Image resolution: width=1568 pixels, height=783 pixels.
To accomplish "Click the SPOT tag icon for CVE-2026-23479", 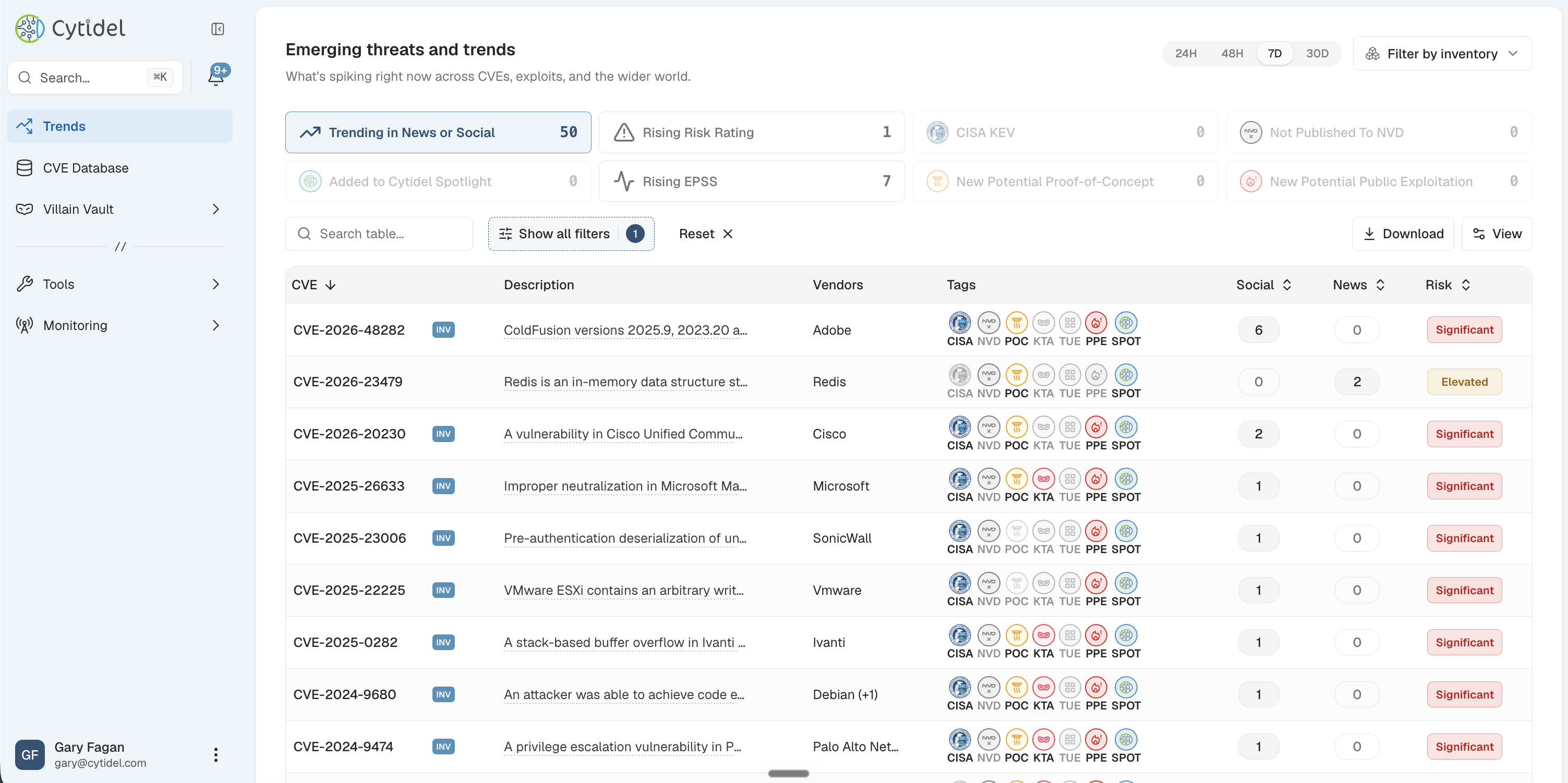I will point(1126,375).
